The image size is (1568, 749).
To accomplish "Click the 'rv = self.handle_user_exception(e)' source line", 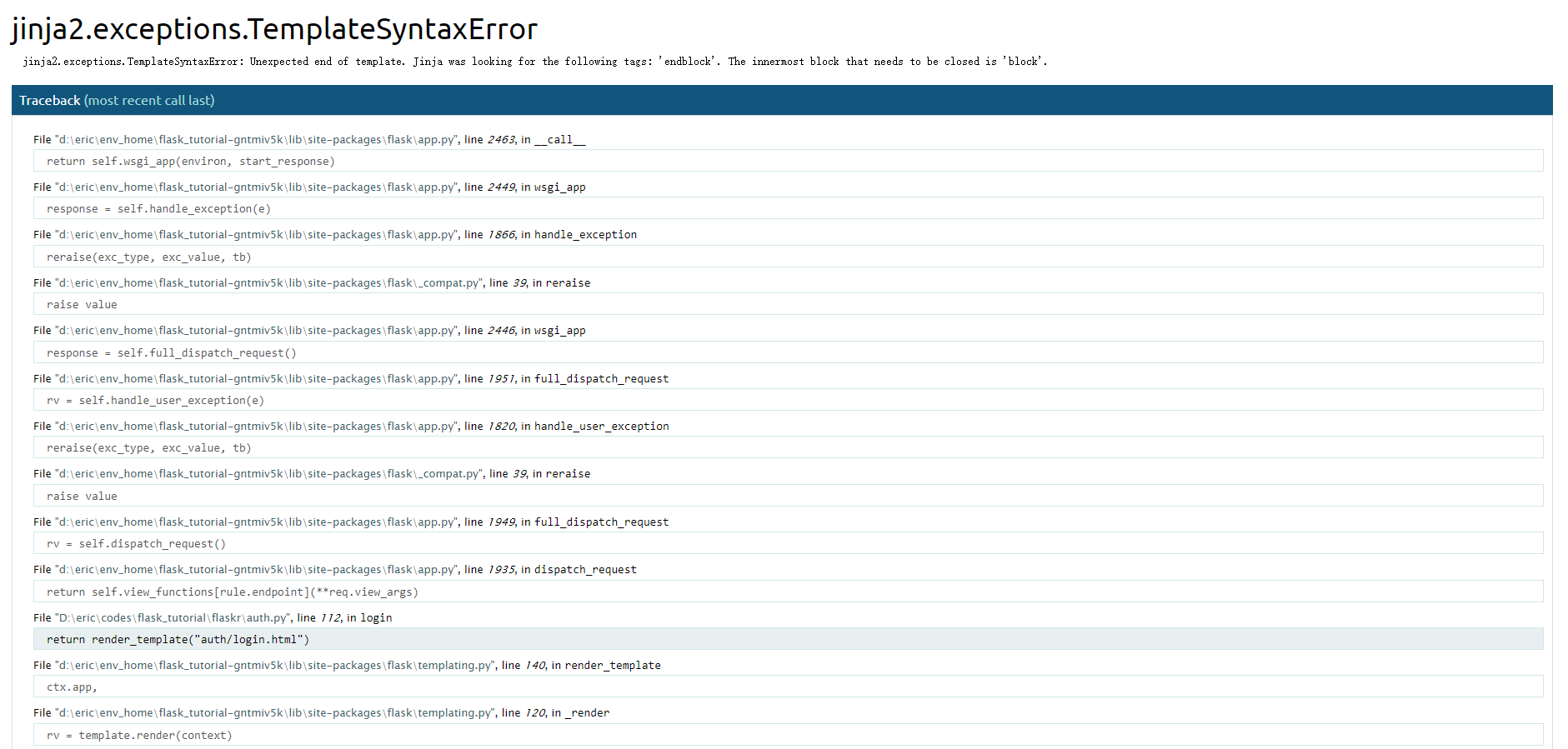I will [x=788, y=400].
